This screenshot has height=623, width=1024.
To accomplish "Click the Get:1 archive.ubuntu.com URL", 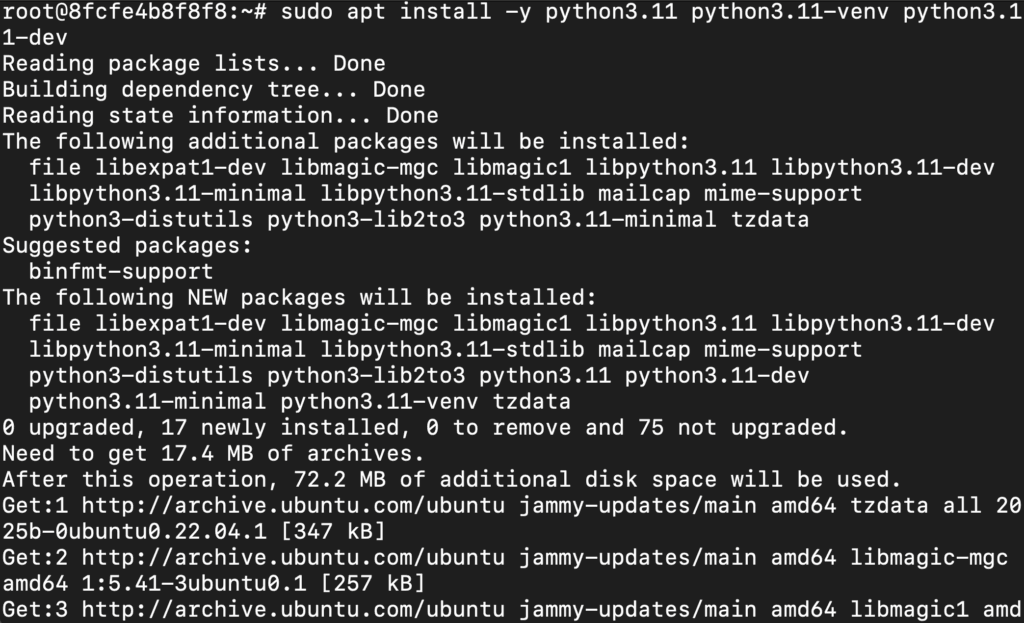I will pos(293,505).
